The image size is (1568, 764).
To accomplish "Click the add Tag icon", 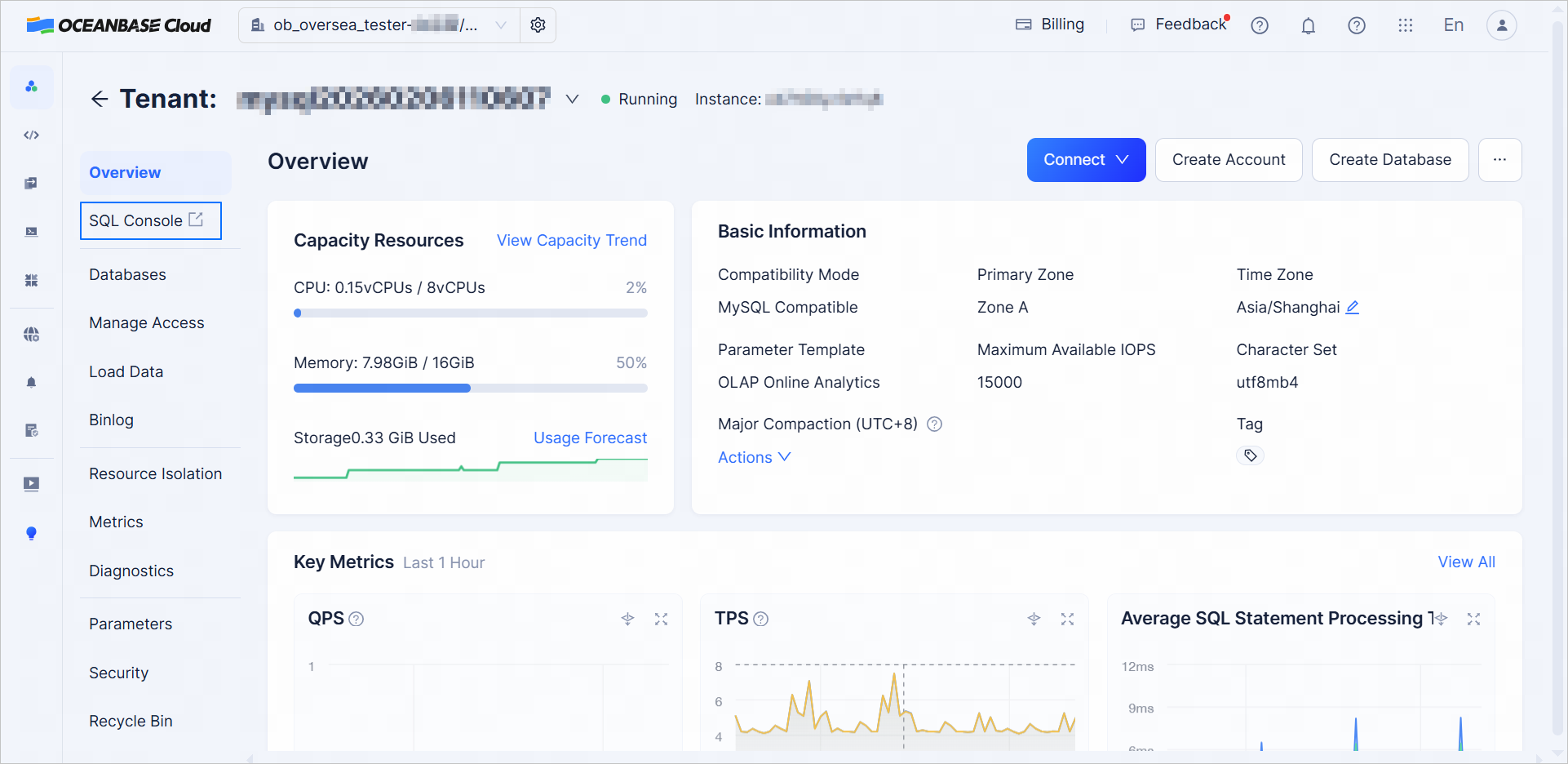I will 1250,455.
